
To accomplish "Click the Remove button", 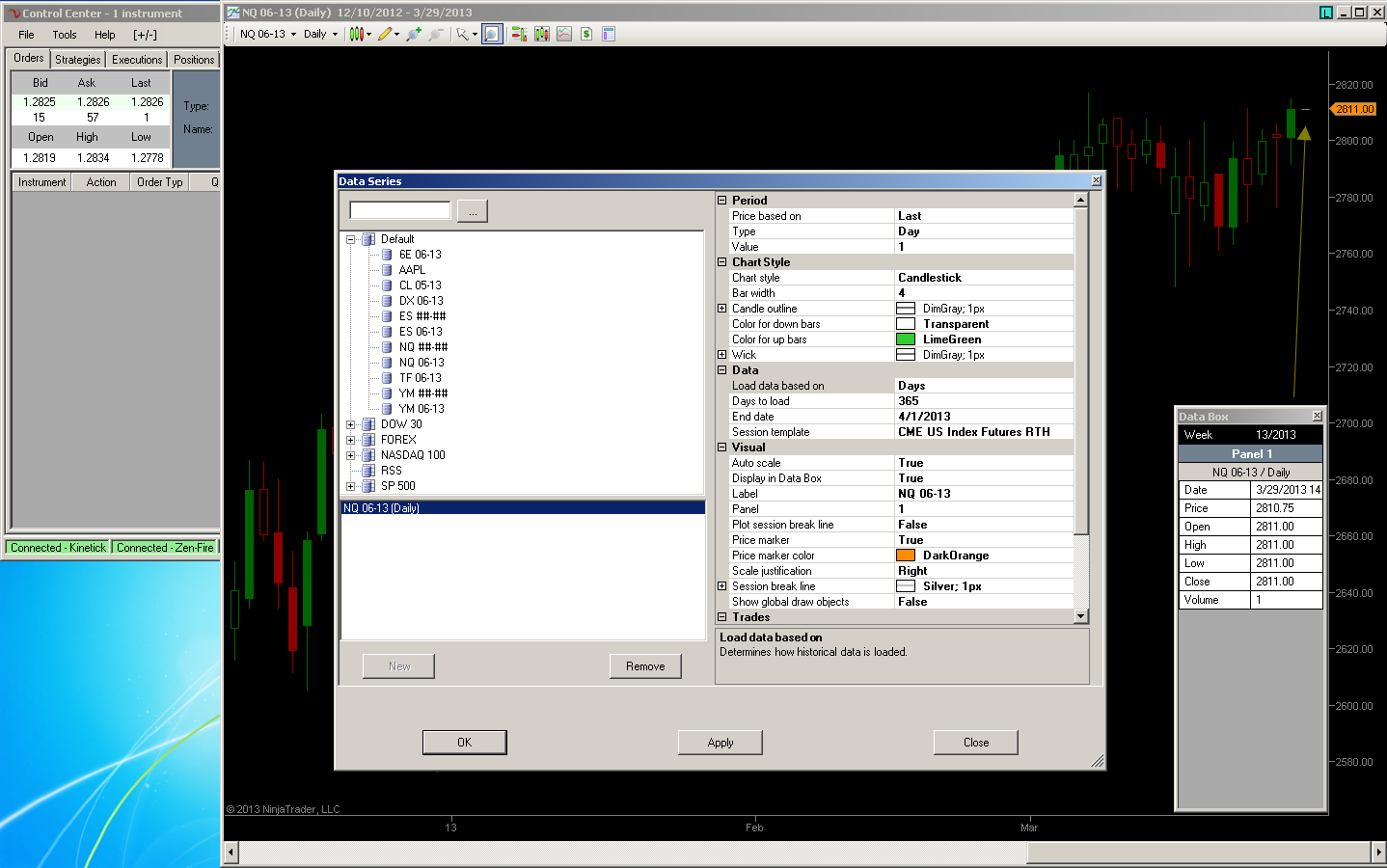I will coord(645,666).
